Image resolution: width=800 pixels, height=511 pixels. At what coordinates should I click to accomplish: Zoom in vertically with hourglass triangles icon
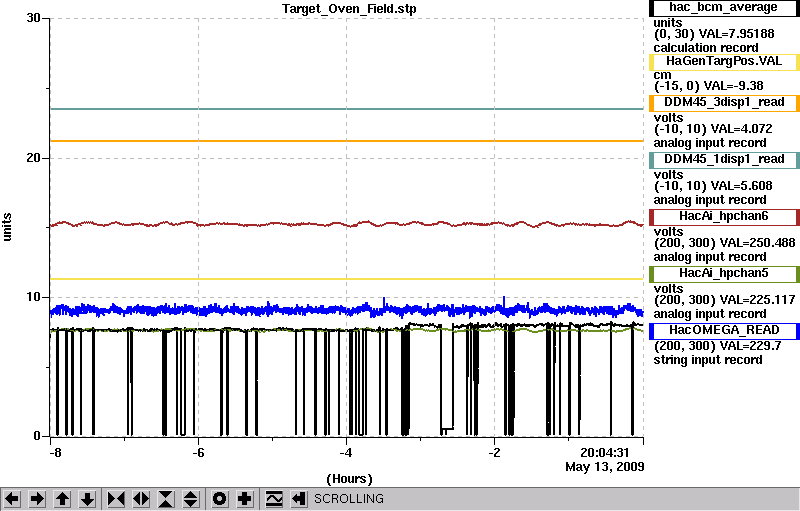(166, 499)
